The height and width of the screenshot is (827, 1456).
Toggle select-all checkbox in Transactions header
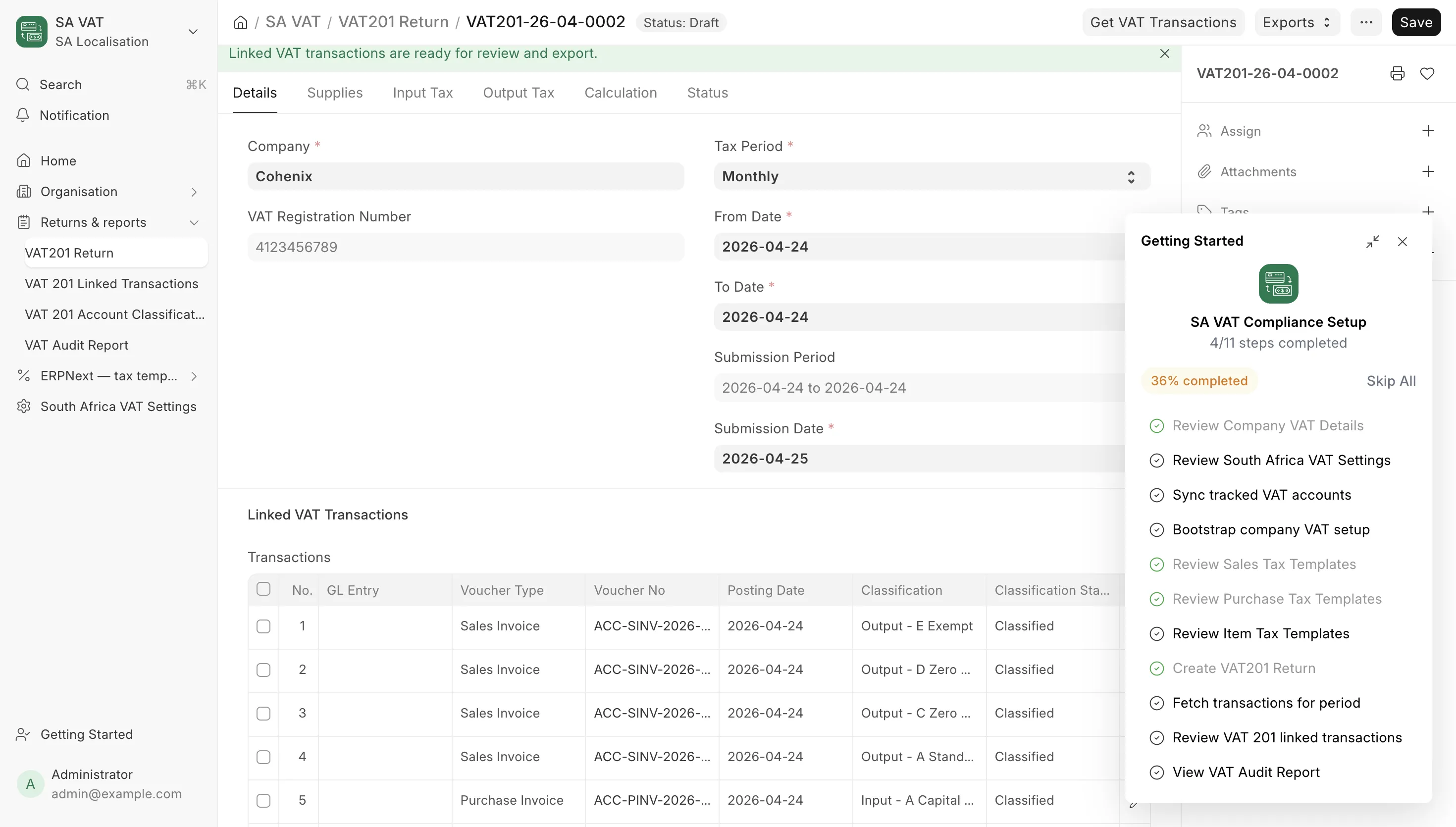click(x=263, y=589)
